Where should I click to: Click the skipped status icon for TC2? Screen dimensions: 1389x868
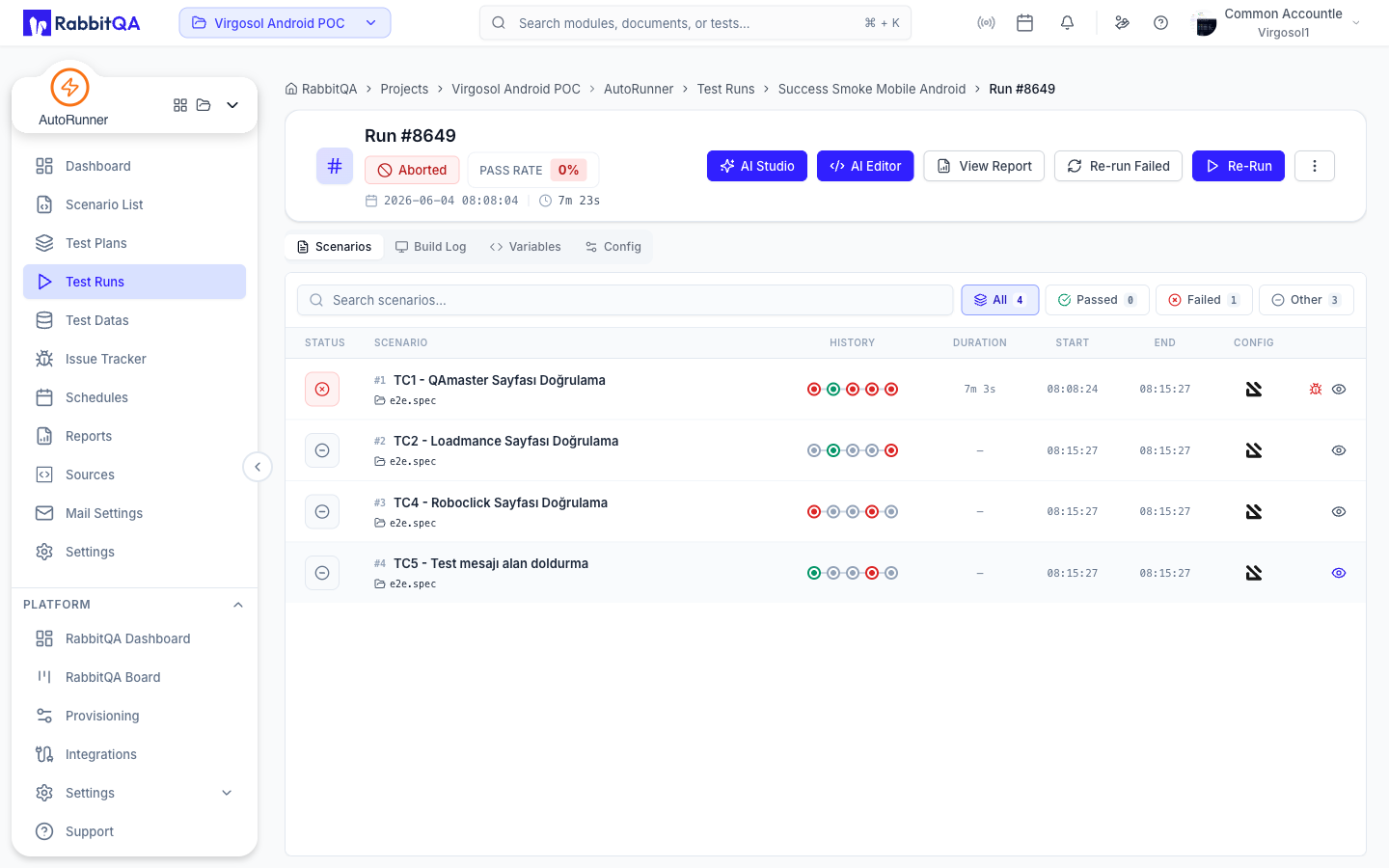[322, 450]
